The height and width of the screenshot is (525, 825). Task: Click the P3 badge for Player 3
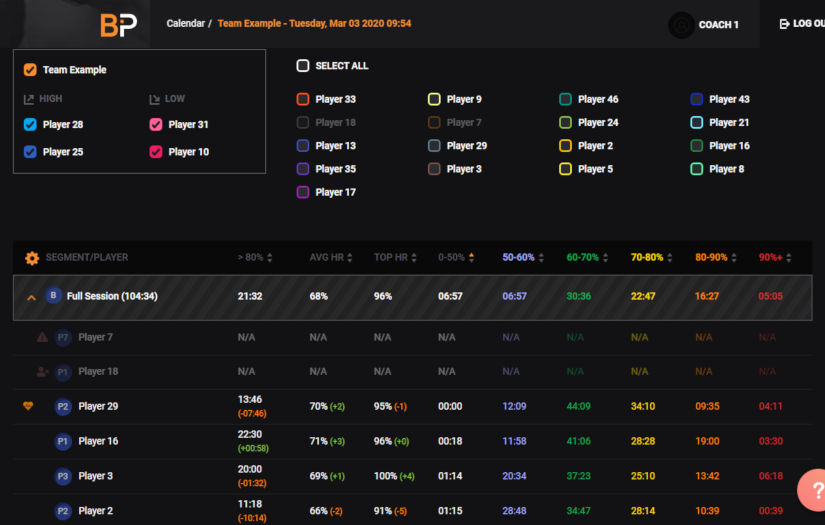click(63, 476)
